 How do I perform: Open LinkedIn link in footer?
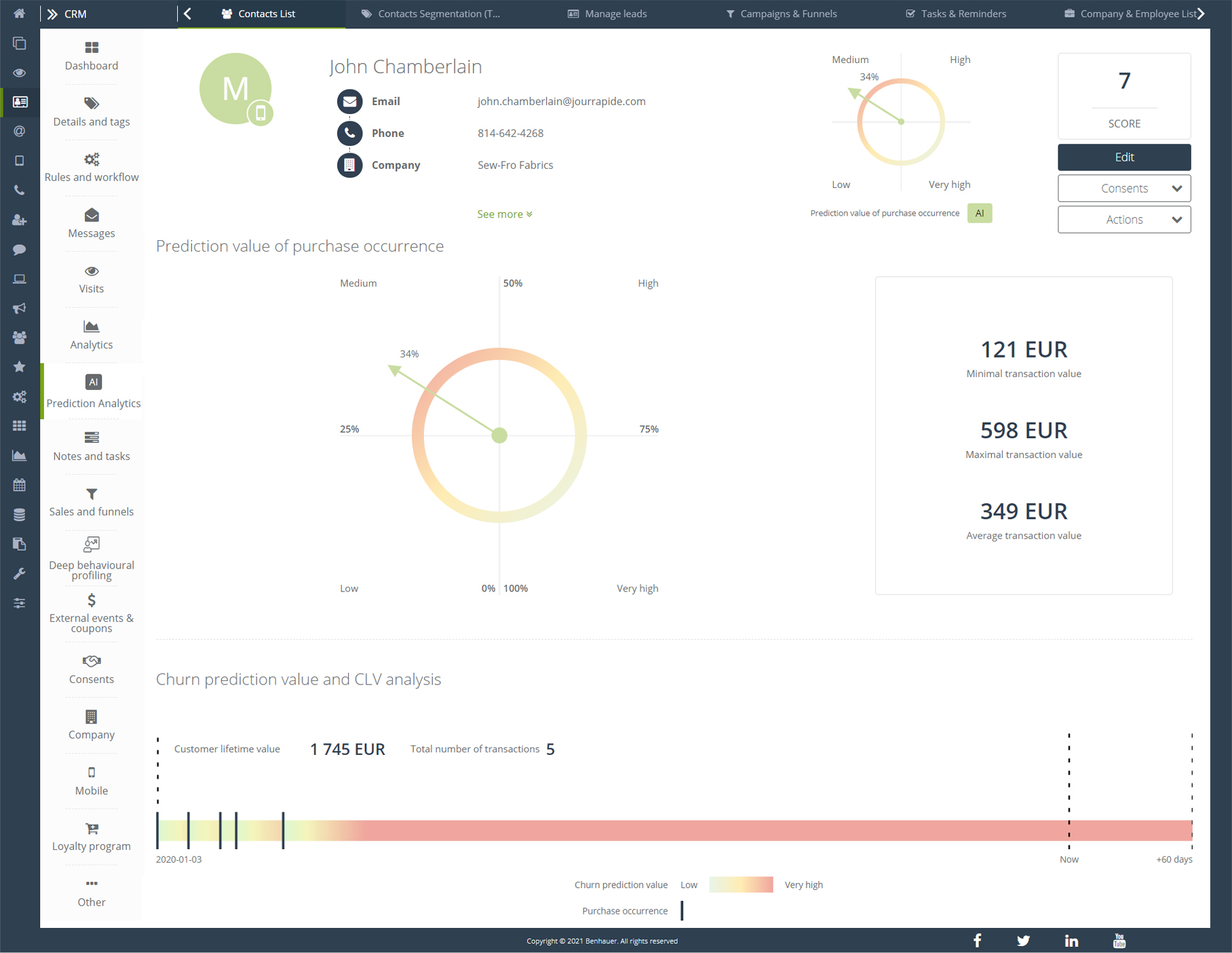[1071, 941]
